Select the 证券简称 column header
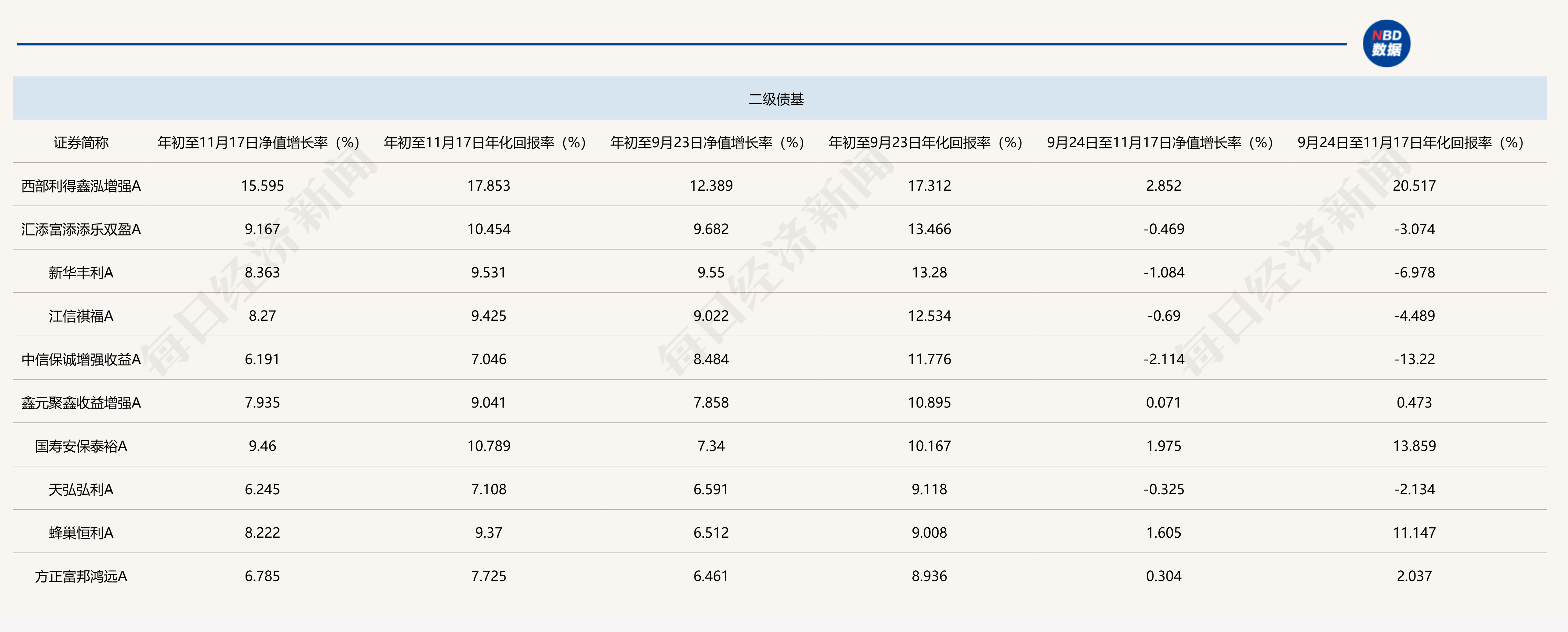The width and height of the screenshot is (1568, 632). pos(81,142)
